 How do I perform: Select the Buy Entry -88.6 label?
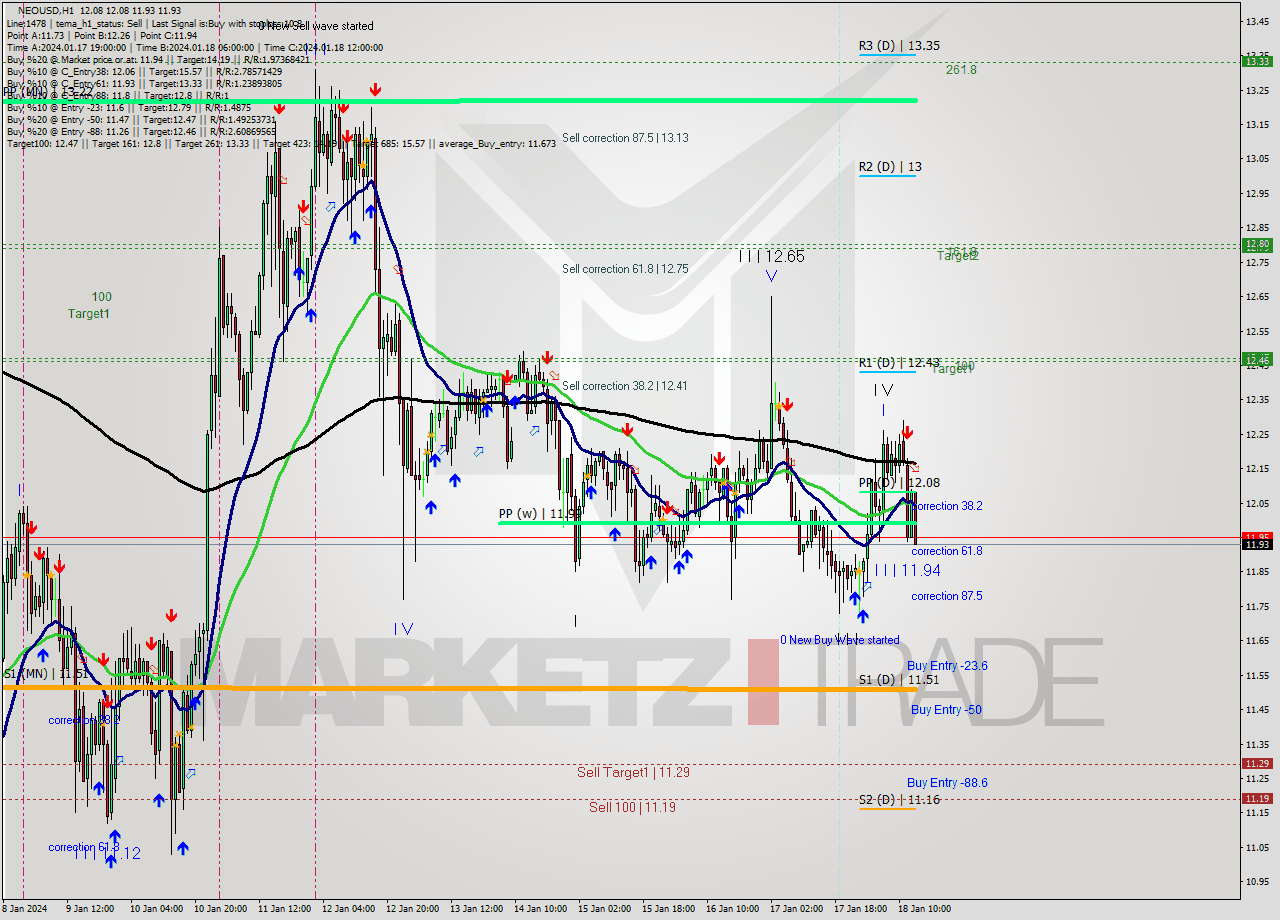coord(947,783)
